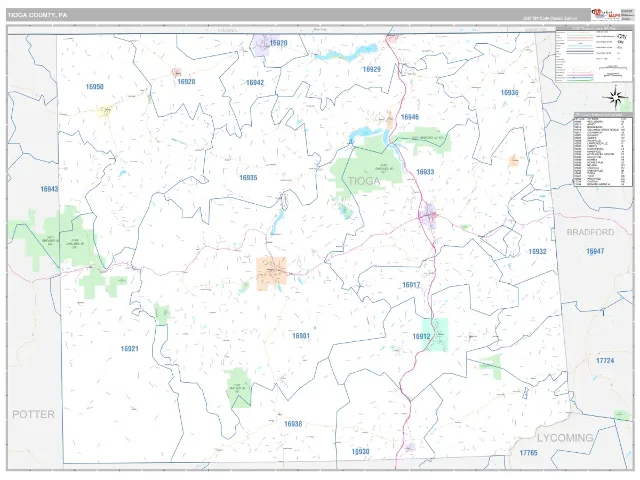This screenshot has width=640, height=480.
Task: Select ZIP code label 16912
Action: coord(421,336)
